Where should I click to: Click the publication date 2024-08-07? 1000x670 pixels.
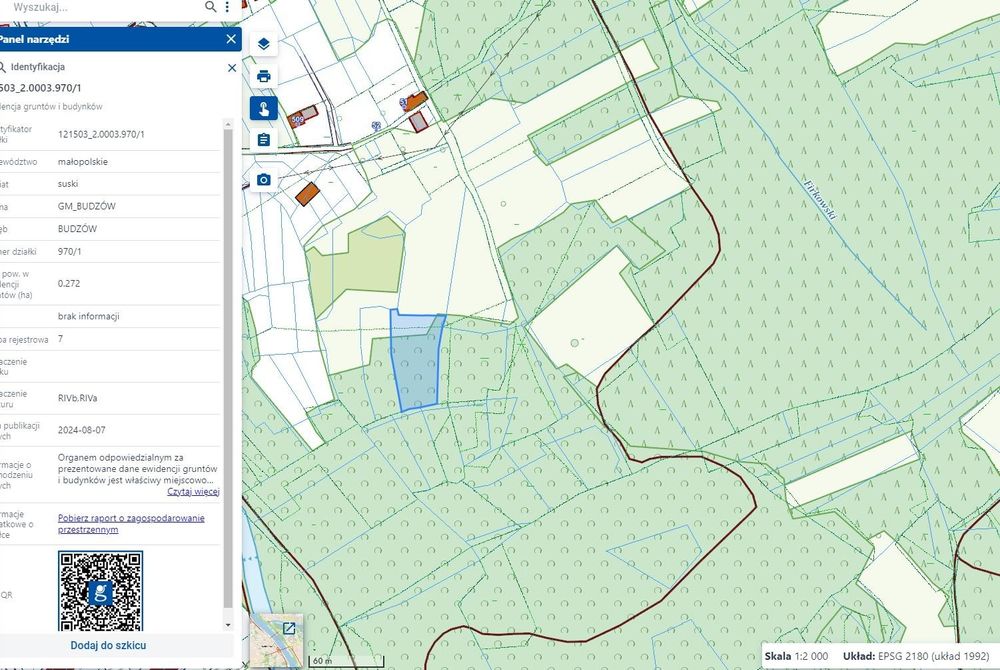[82, 430]
